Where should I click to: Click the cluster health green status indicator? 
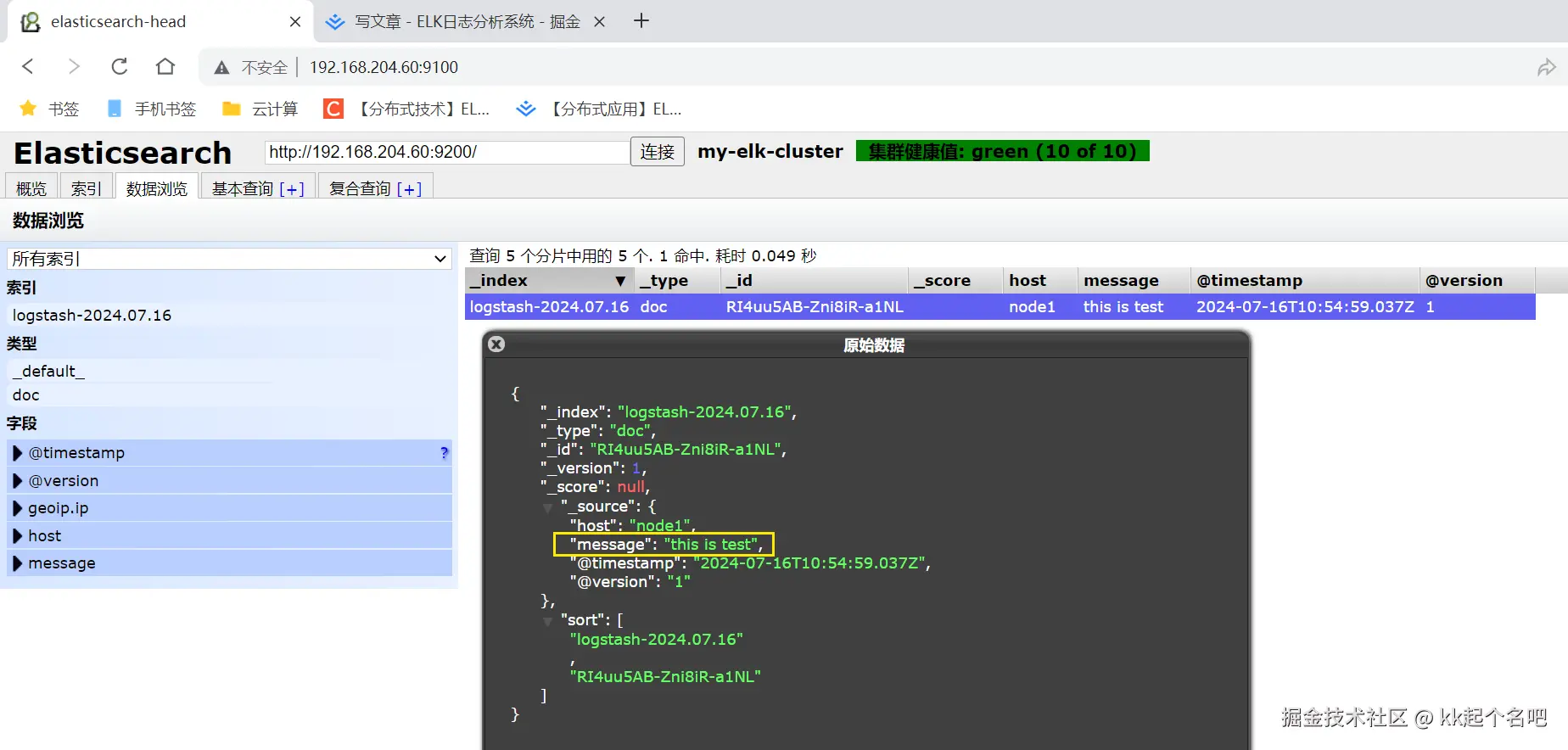(x=1002, y=151)
